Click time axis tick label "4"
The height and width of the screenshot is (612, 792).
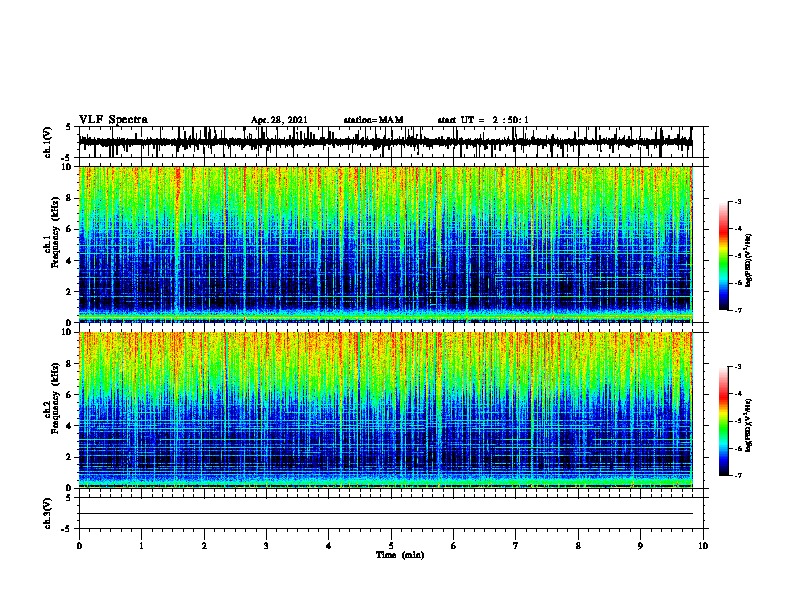tap(329, 546)
